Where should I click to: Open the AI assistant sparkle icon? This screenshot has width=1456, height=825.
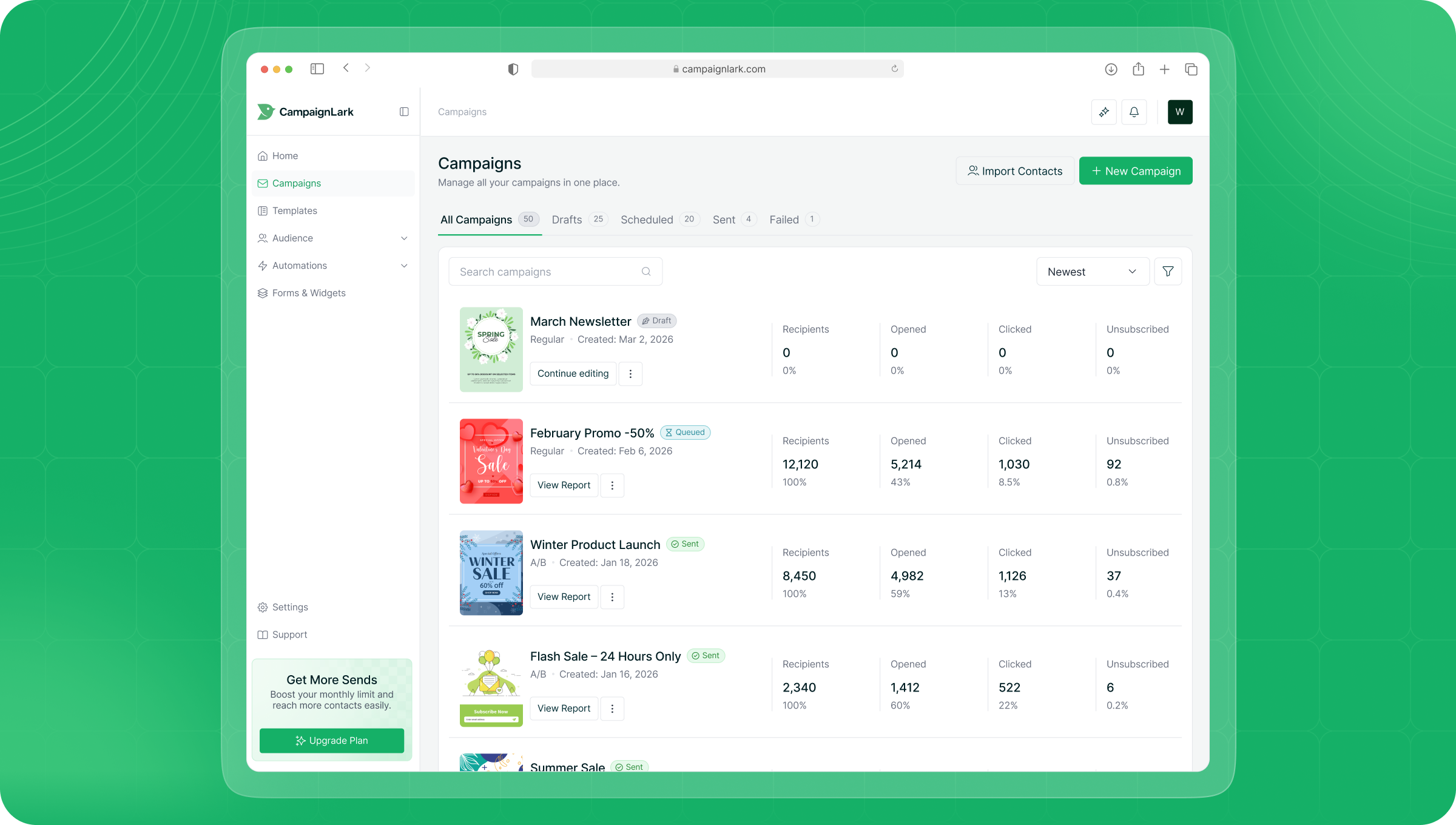pos(1104,112)
